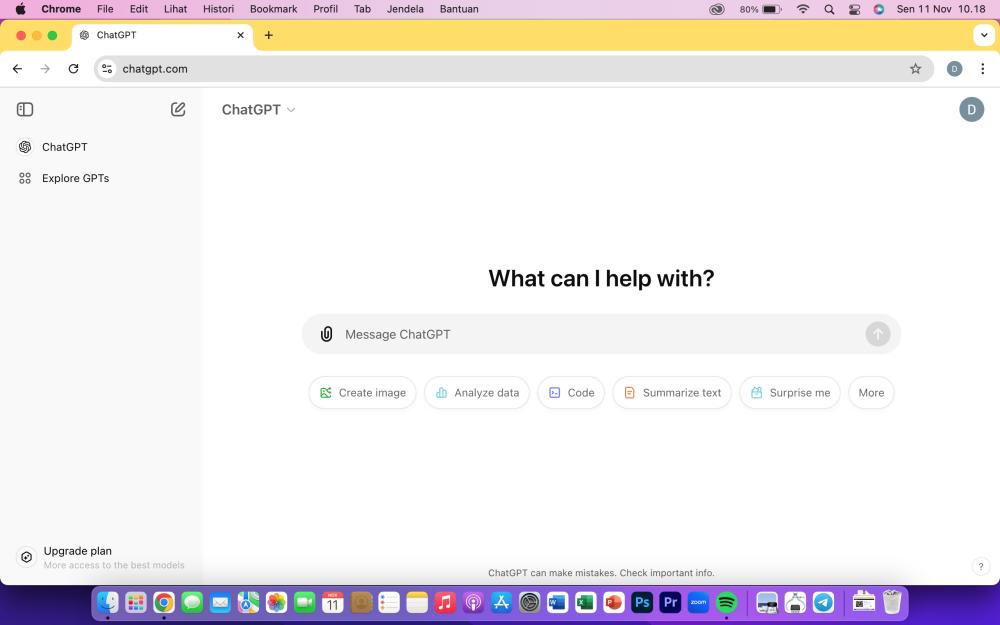
Task: Open the Lihat menu
Action: 175,9
